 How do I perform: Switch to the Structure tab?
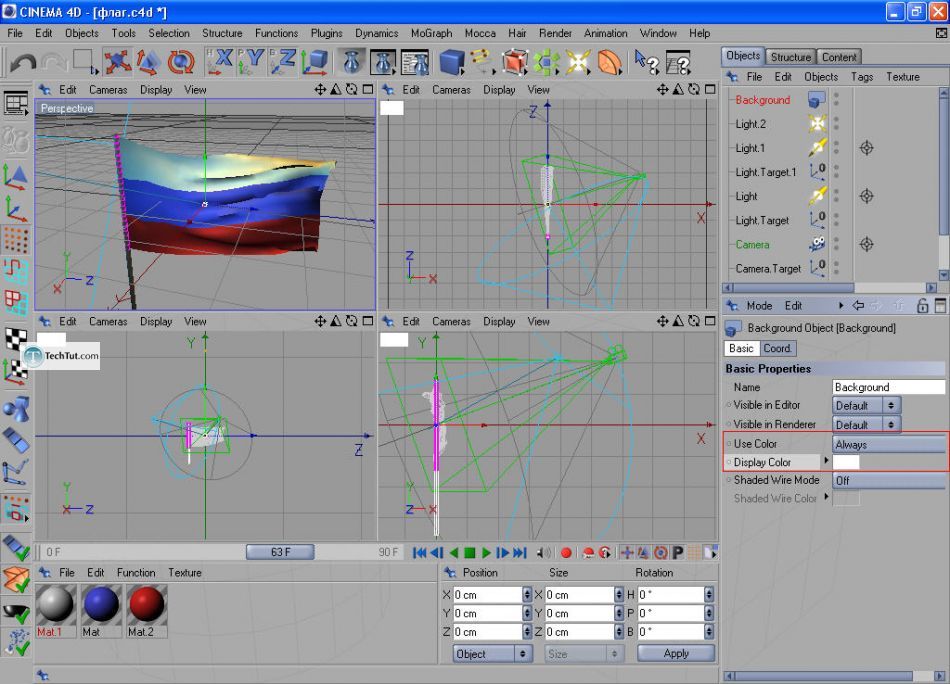pyautogui.click(x=791, y=57)
